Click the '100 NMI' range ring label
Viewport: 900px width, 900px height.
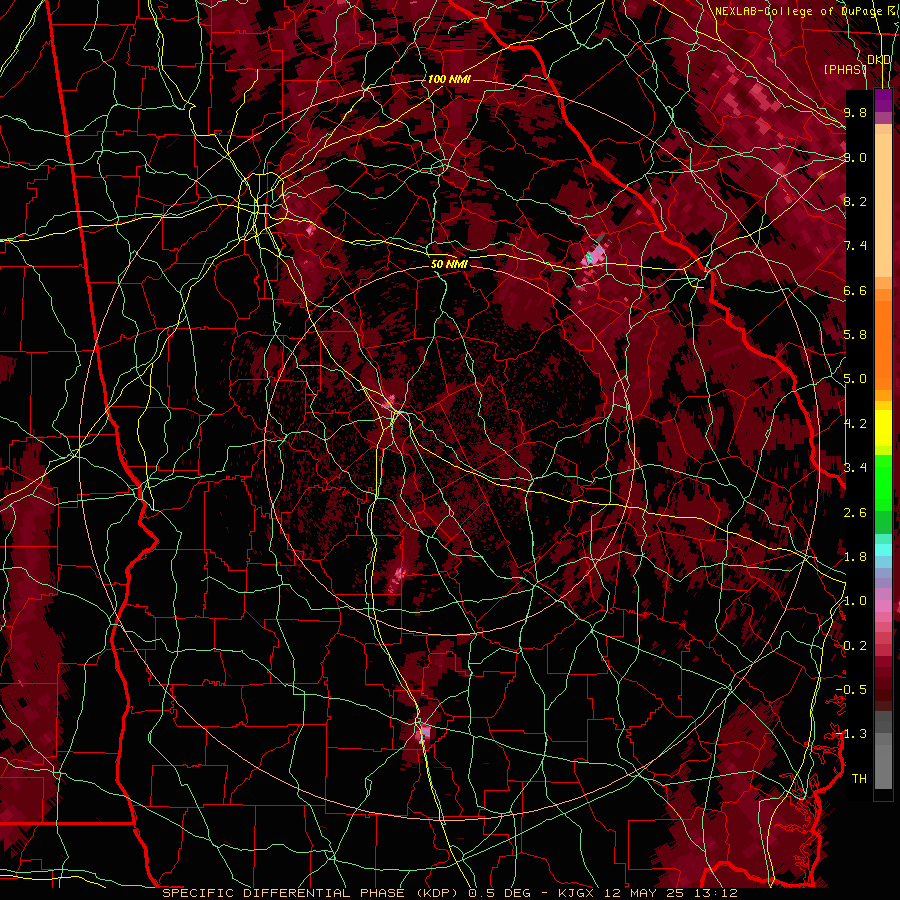[x=449, y=79]
